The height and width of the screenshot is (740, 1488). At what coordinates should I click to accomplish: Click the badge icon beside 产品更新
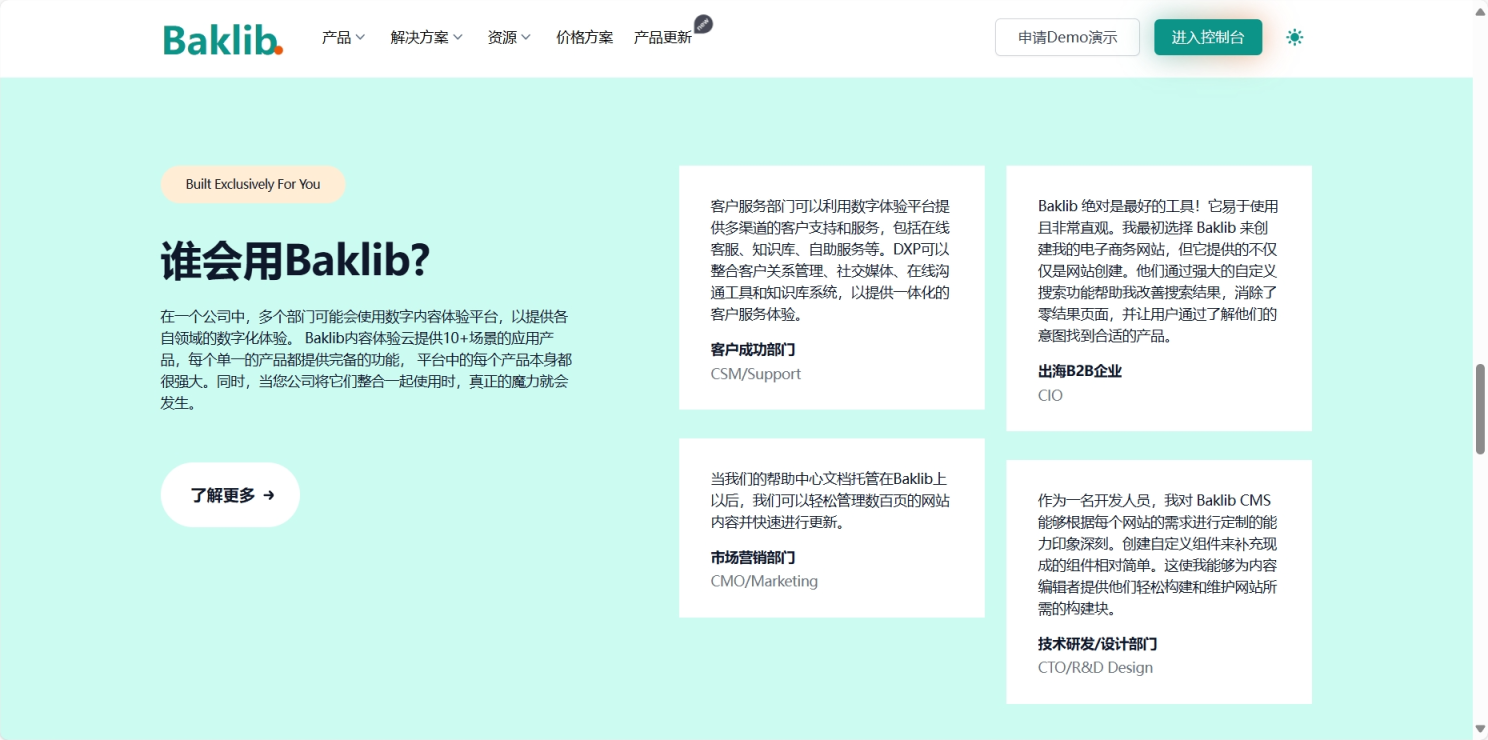pos(703,24)
